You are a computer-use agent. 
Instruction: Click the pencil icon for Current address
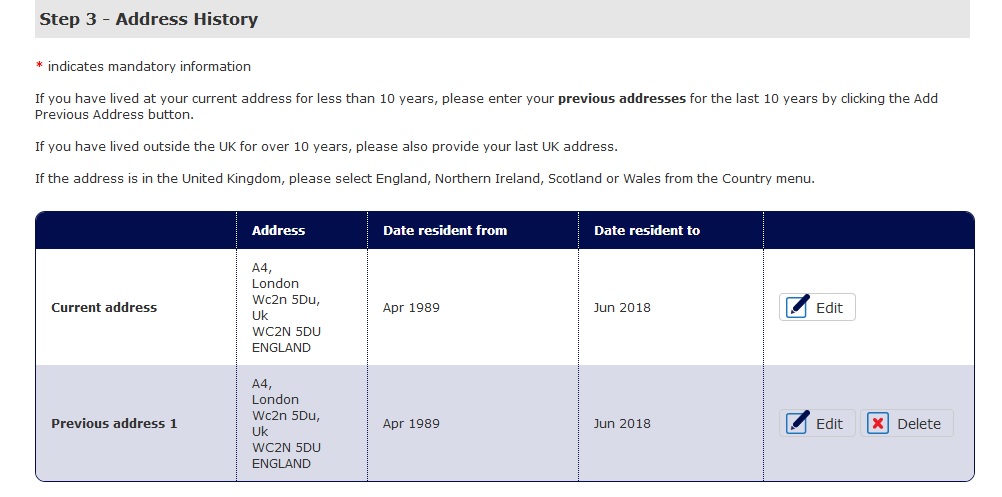(798, 307)
